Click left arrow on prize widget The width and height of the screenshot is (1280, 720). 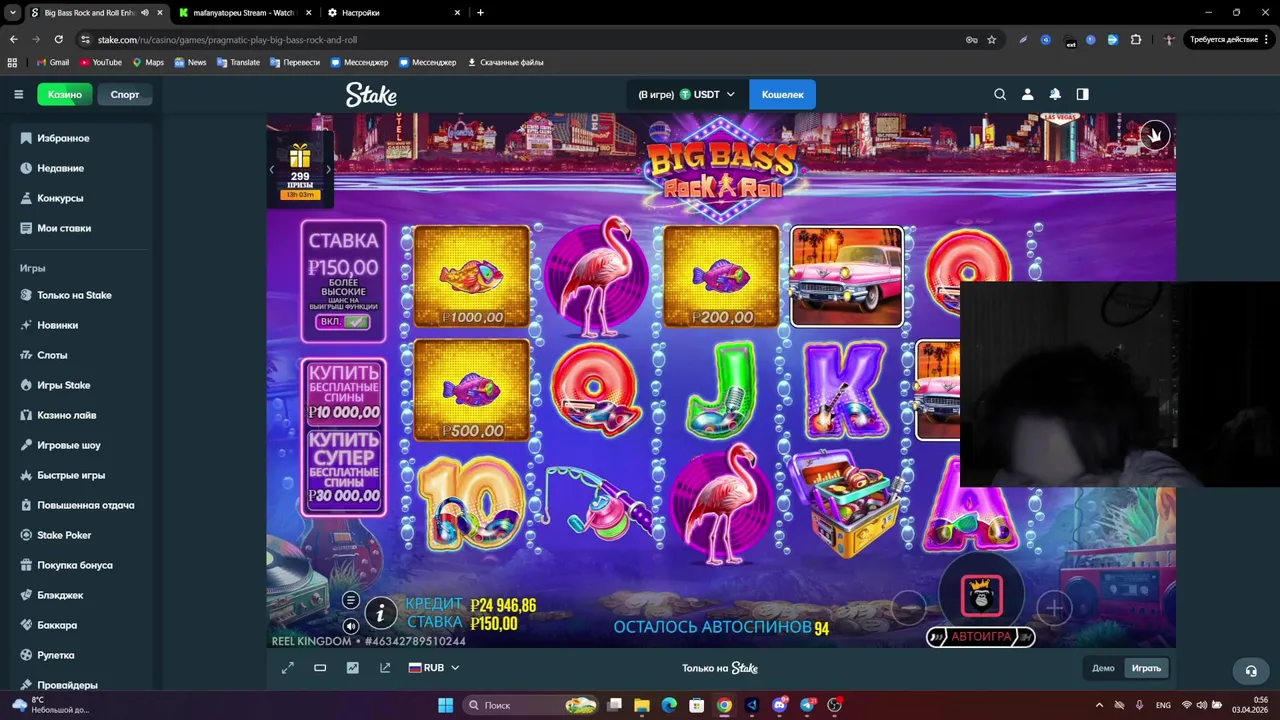[x=272, y=170]
